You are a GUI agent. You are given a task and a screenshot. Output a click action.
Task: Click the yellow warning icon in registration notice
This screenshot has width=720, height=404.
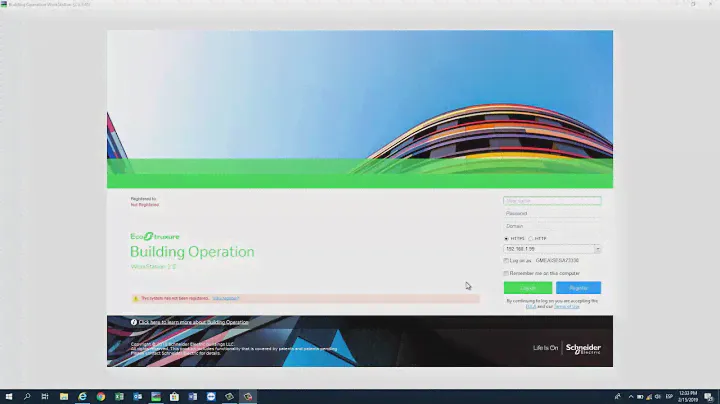coord(136,298)
